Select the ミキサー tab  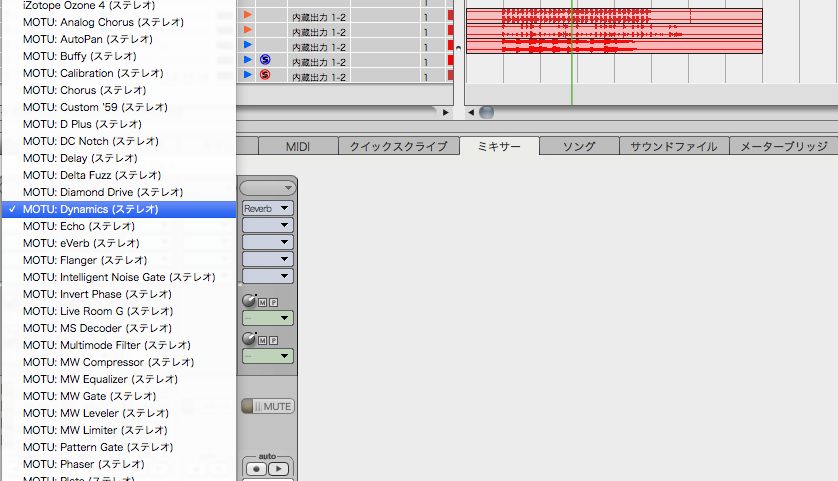pyautogui.click(x=499, y=146)
